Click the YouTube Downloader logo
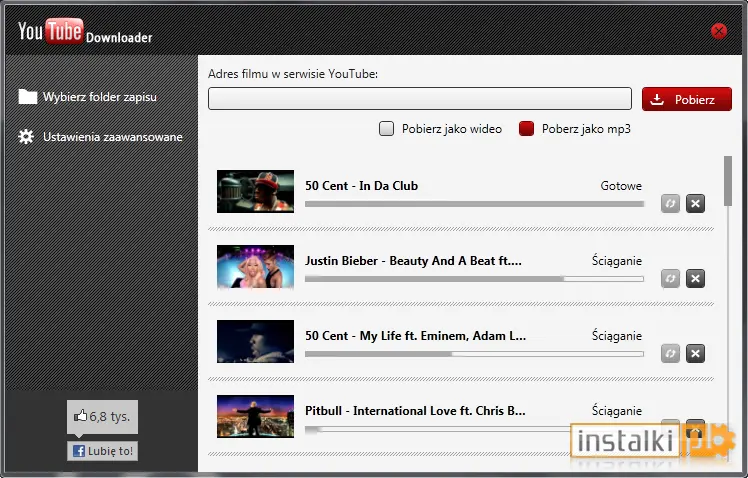Viewport: 748px width, 478px height. (85, 31)
